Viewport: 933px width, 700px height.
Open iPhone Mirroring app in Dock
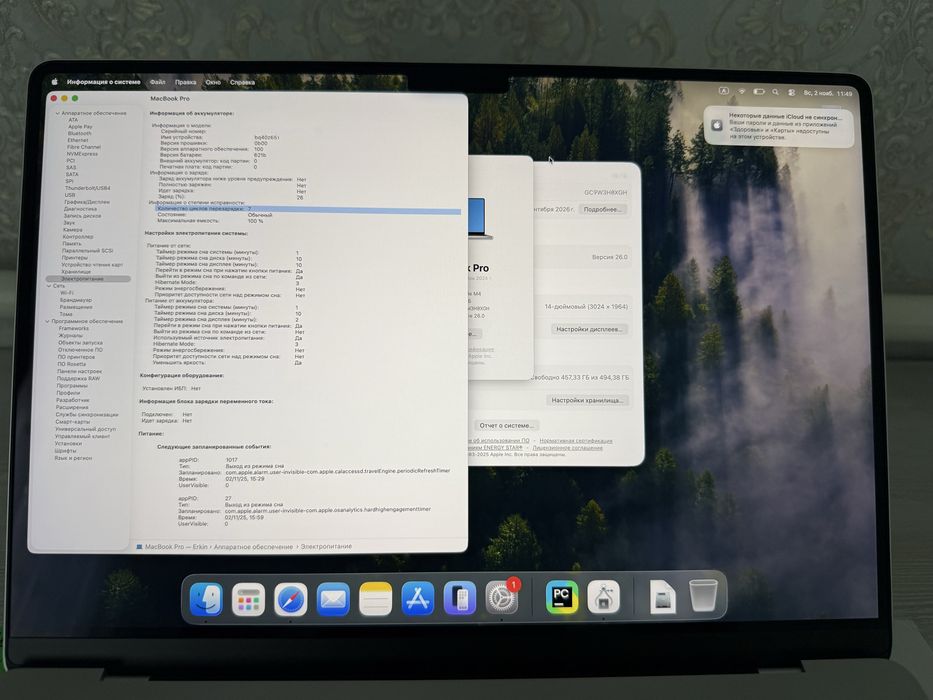[460, 598]
